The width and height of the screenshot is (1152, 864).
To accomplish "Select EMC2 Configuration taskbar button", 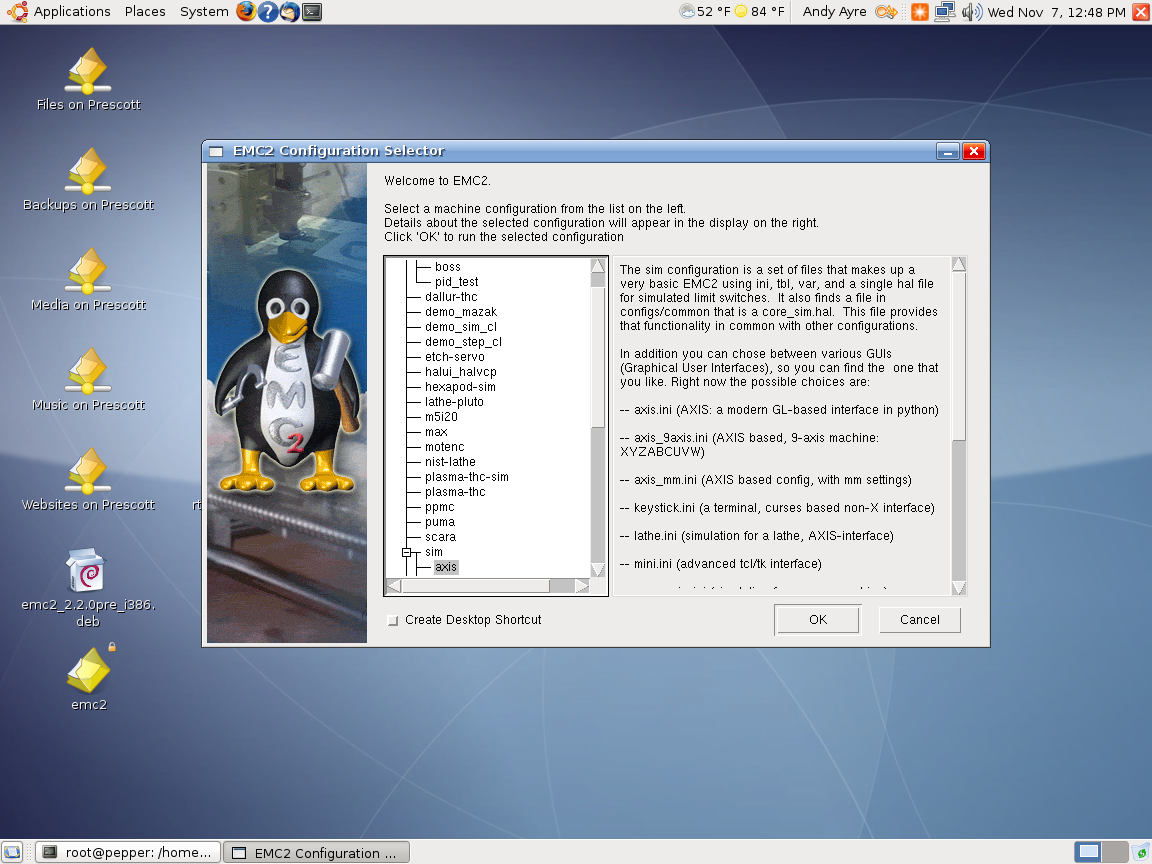I will (317, 852).
